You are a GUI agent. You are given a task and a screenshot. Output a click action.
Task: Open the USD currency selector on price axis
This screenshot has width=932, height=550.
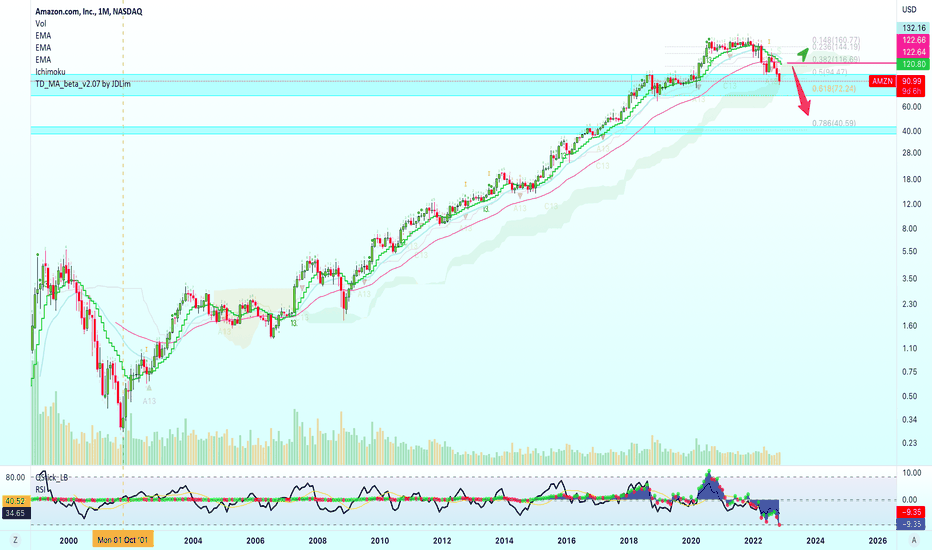tap(909, 10)
